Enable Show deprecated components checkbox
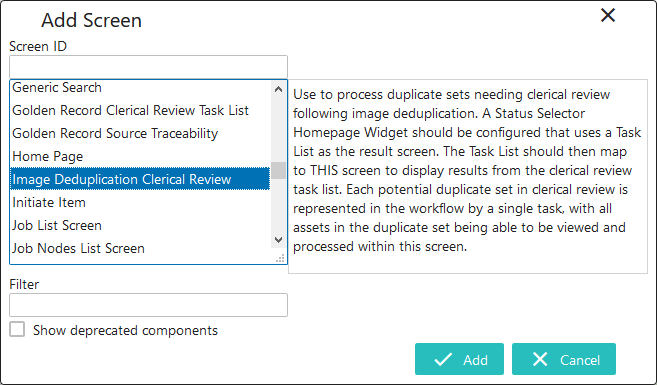The image size is (657, 385). click(17, 329)
